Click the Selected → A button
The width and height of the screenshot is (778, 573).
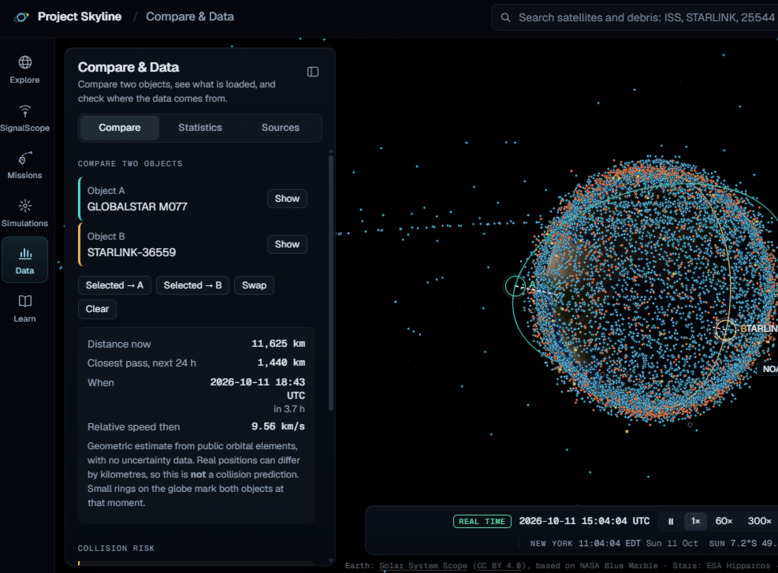click(114, 285)
